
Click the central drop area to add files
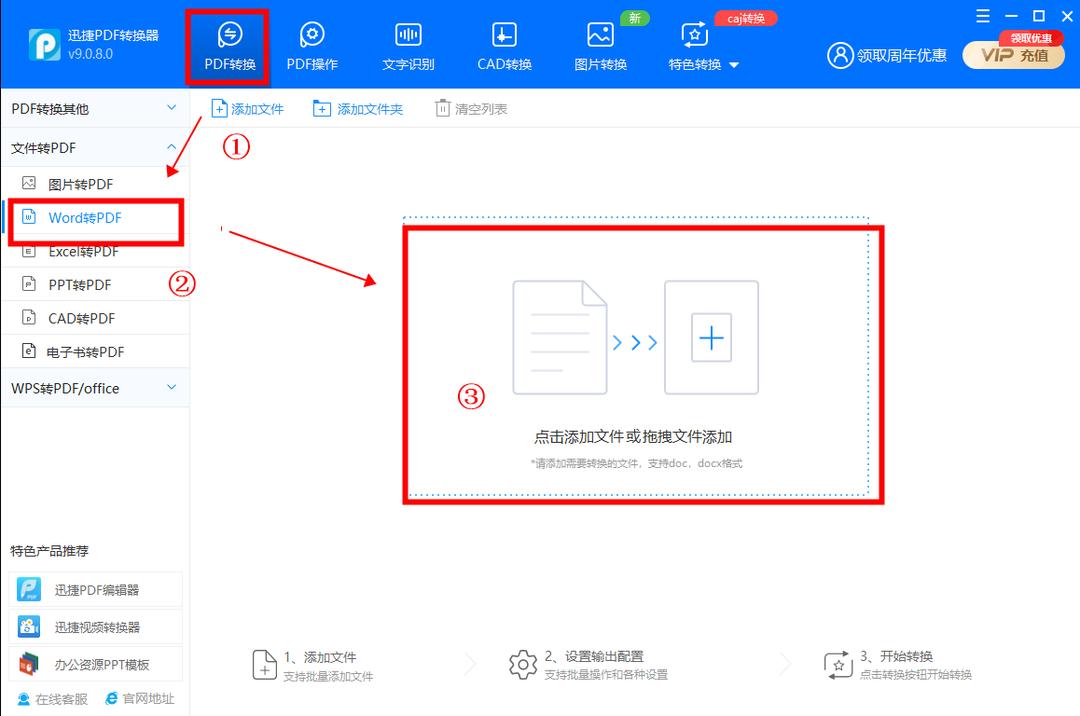pos(643,367)
